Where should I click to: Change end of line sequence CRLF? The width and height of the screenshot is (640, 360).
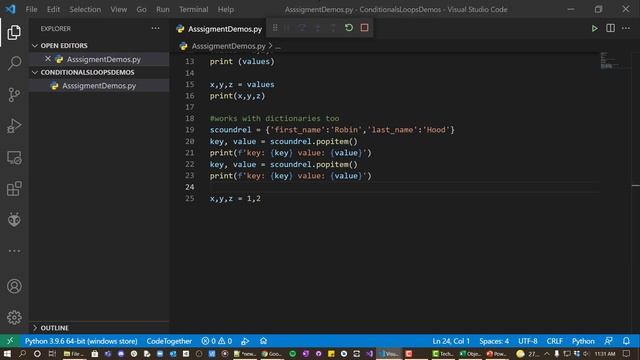point(554,341)
